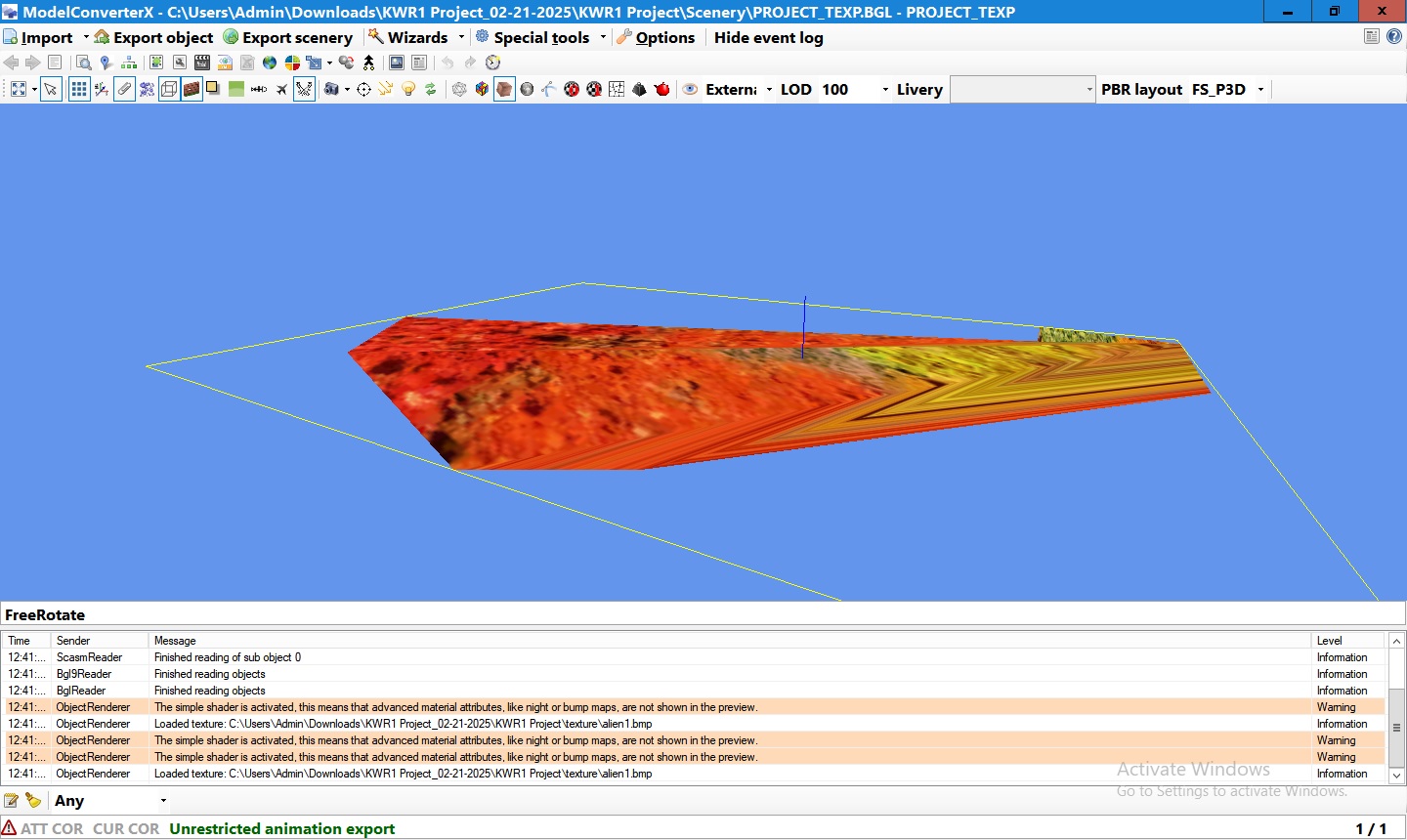Viewport: 1407px width, 840px height.
Task: Toggle the green ground square icon
Action: tap(236, 89)
